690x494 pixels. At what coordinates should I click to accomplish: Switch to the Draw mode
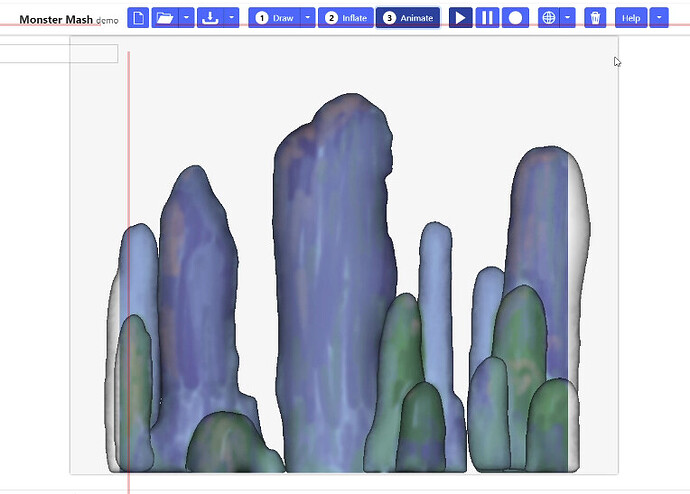[275, 18]
